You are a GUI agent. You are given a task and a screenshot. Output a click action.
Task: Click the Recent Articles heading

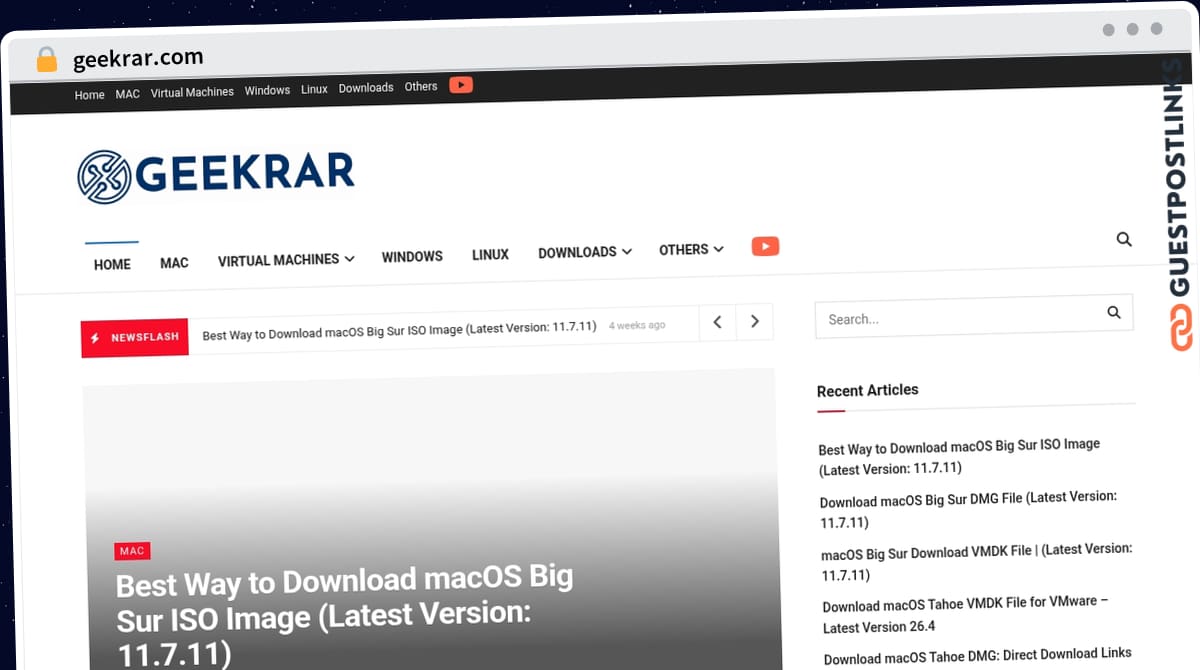(867, 390)
